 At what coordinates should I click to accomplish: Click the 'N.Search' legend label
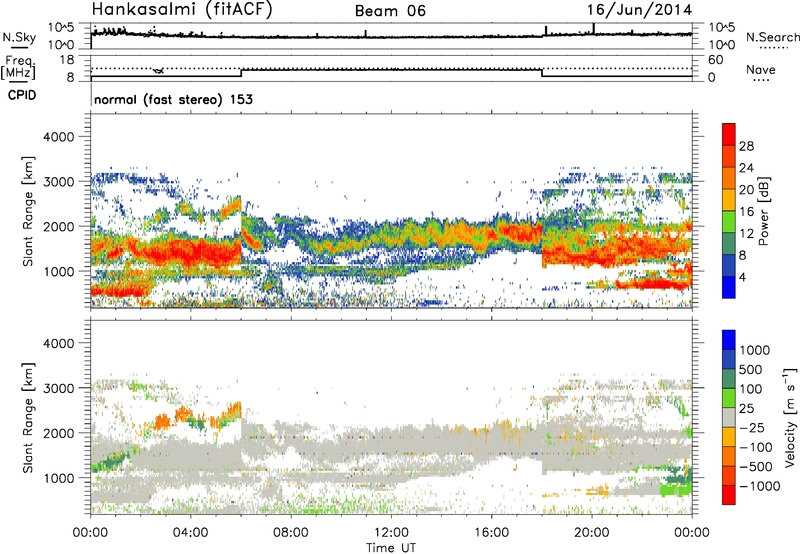773,37
